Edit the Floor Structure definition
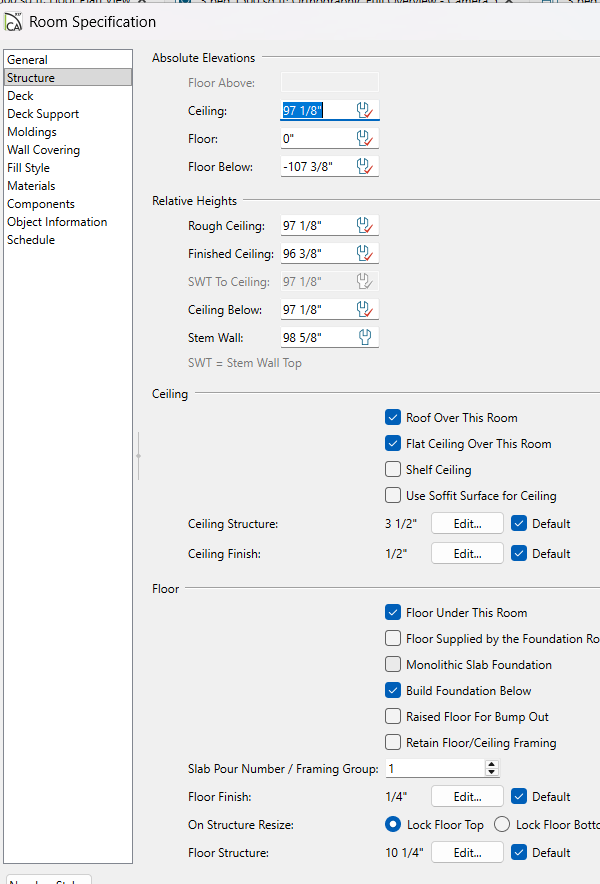The image size is (600, 884). pos(467,853)
